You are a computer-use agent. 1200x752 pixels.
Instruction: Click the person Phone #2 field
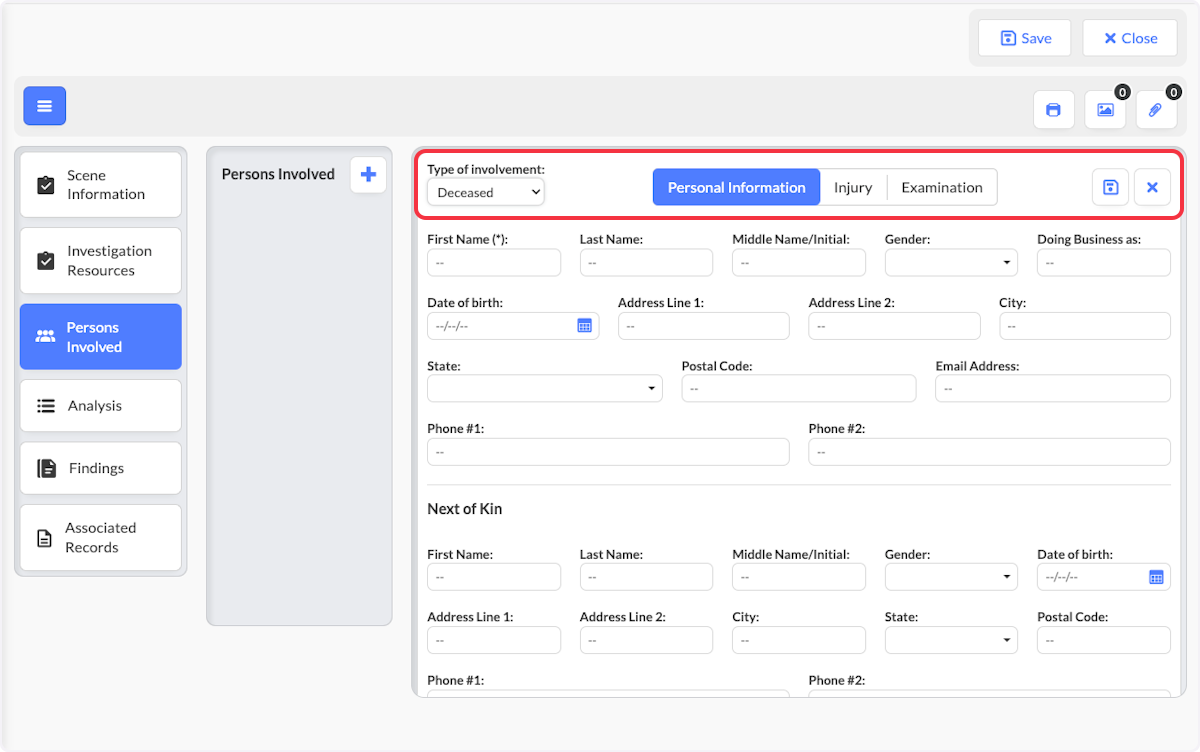990,452
